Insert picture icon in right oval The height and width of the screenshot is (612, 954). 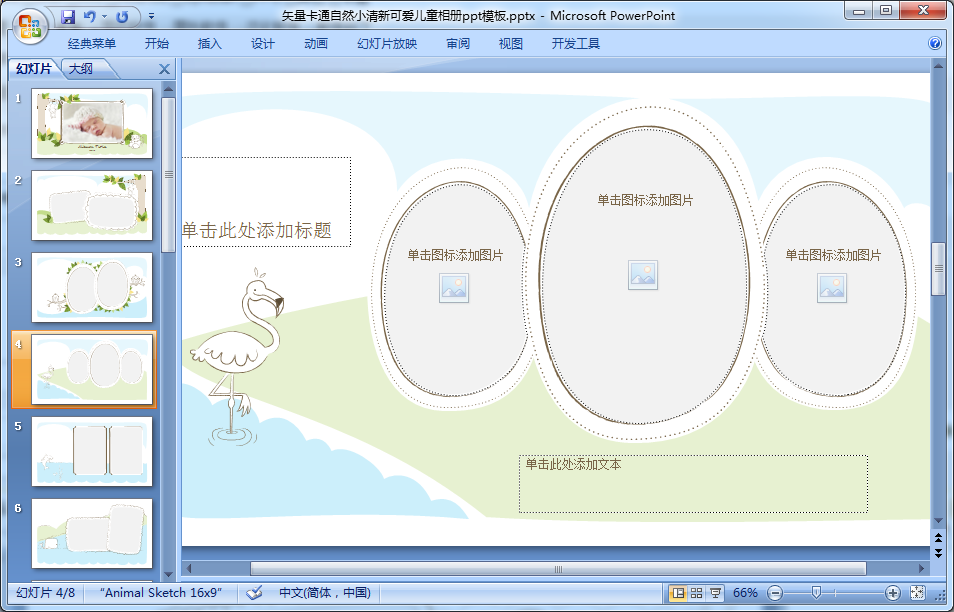click(x=832, y=288)
